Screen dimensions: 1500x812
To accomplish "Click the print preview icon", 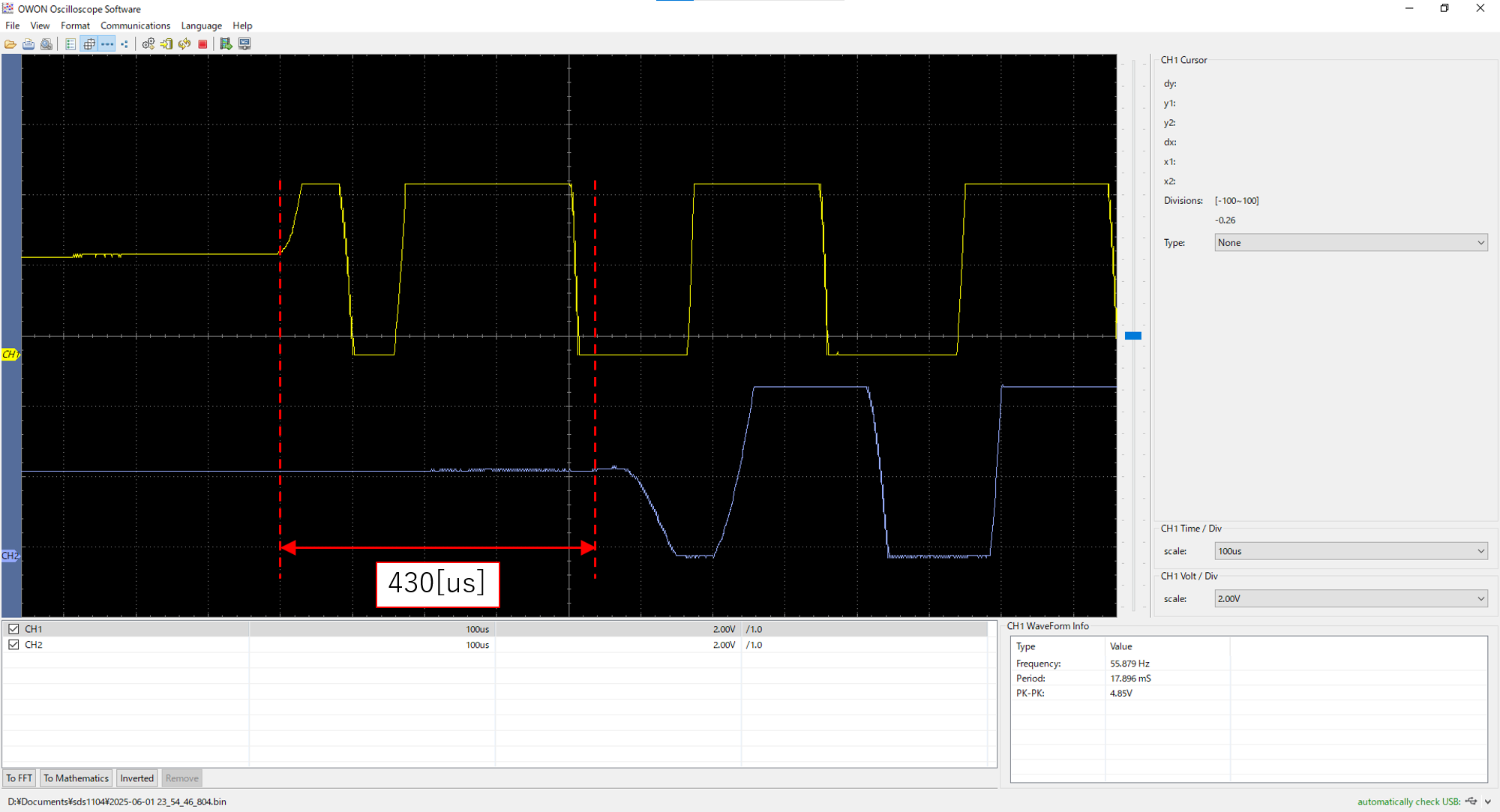I will pyautogui.click(x=46, y=44).
